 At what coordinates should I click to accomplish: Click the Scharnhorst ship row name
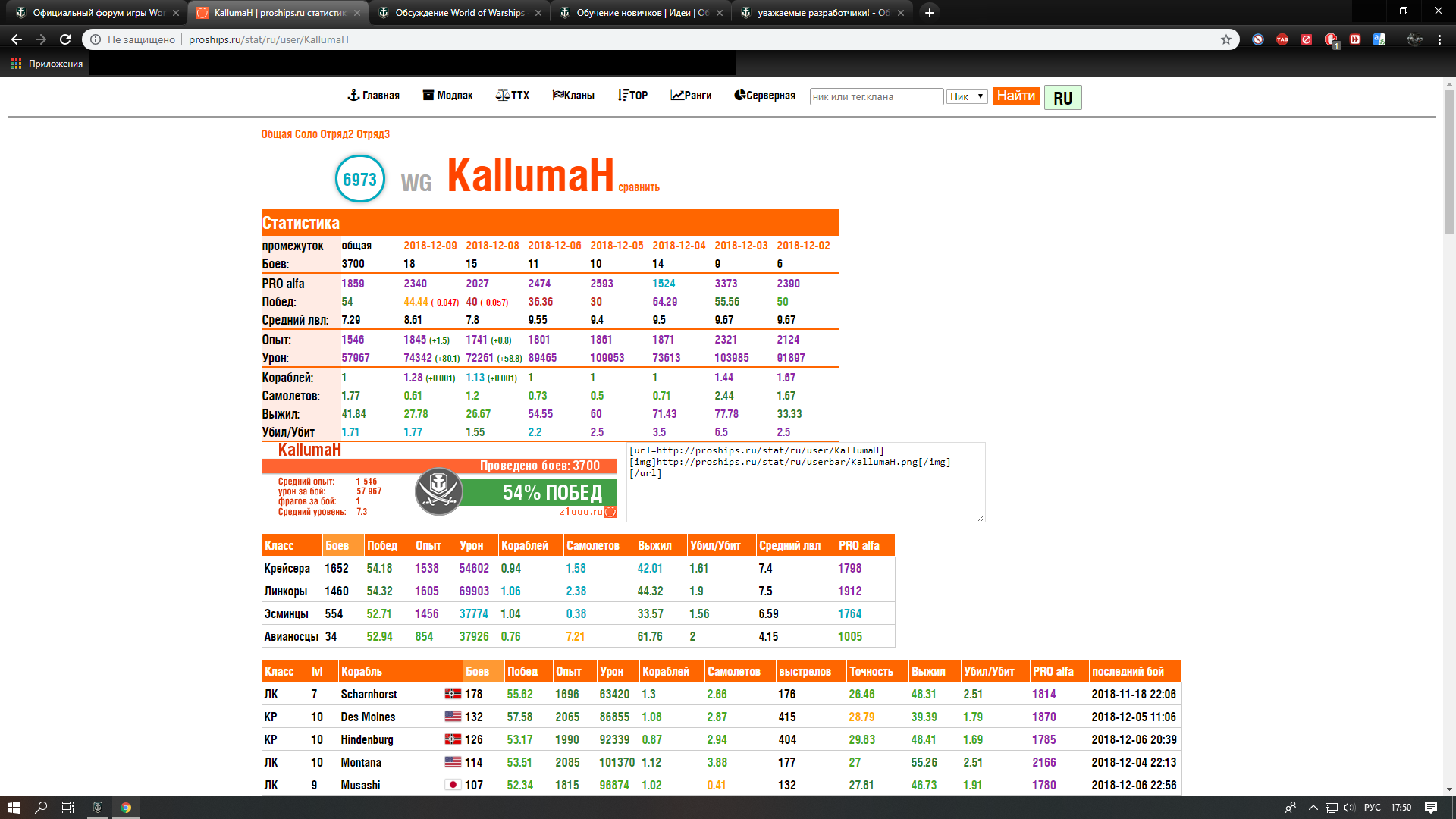pyautogui.click(x=369, y=694)
